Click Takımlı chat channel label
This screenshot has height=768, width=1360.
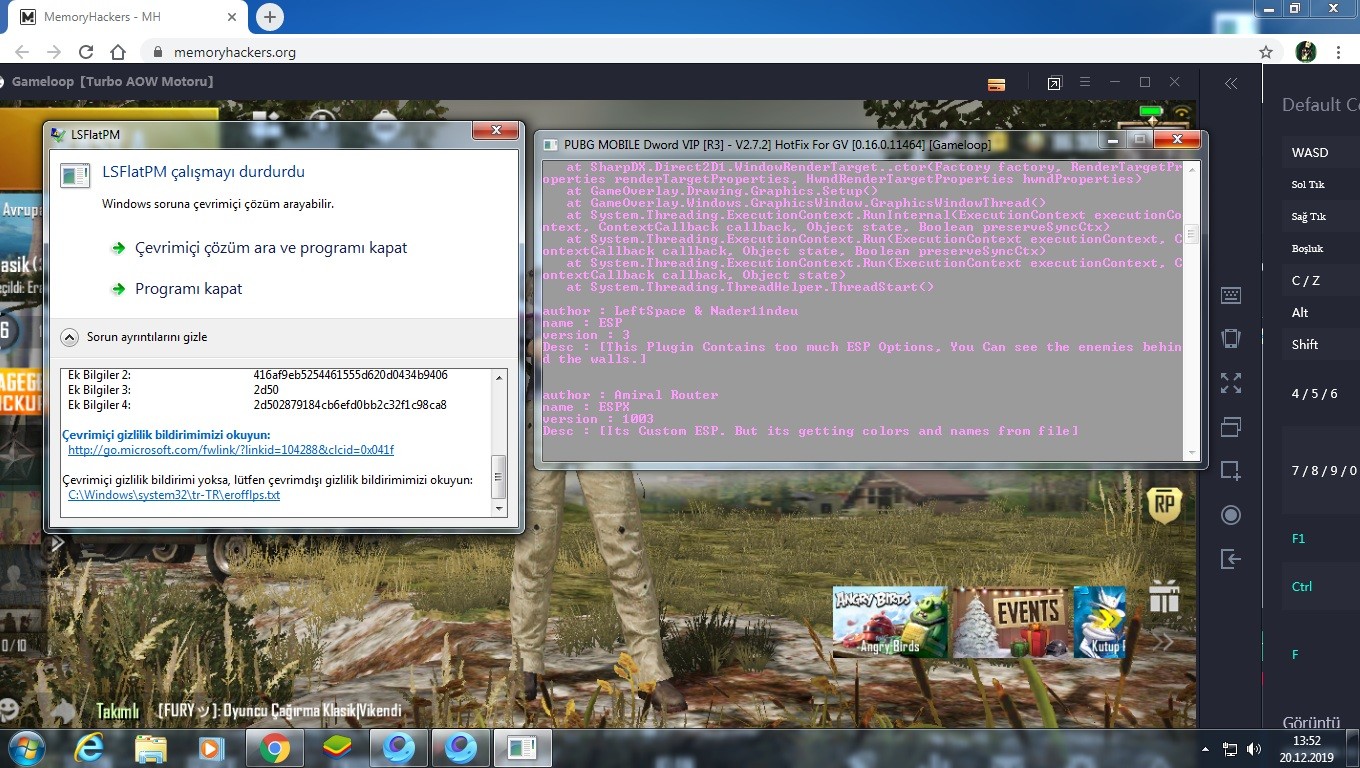(x=117, y=711)
